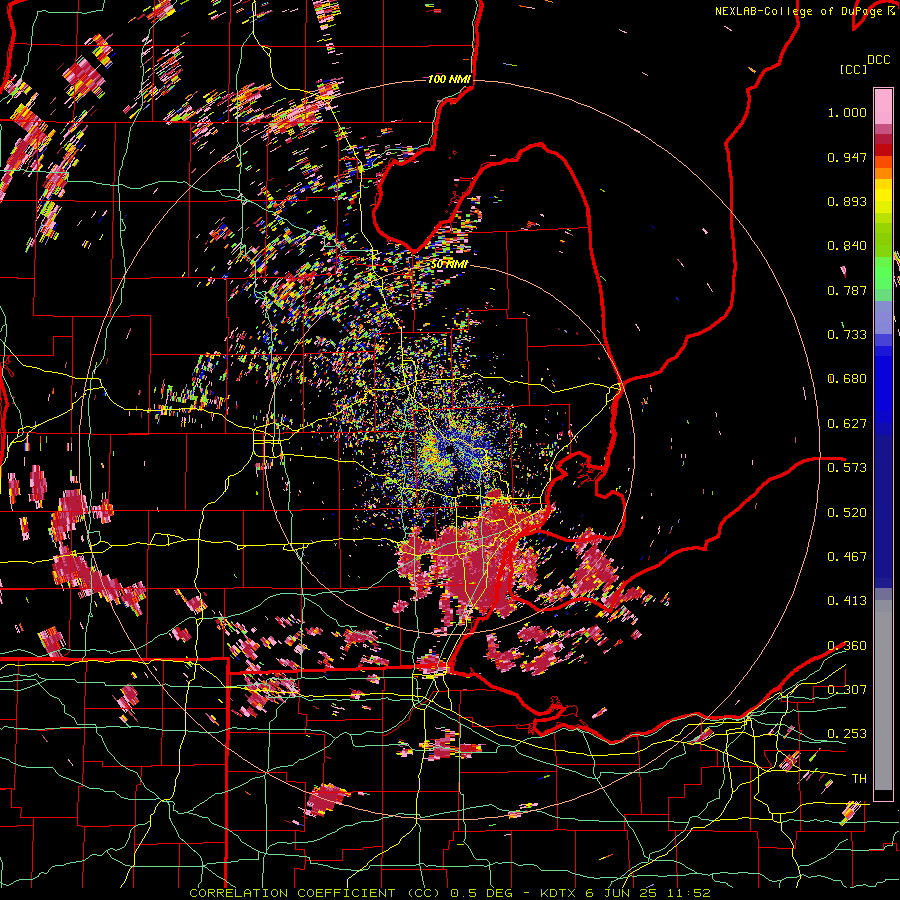900x900 pixels.
Task: Click the 0.787 scale value
Action: (x=847, y=290)
